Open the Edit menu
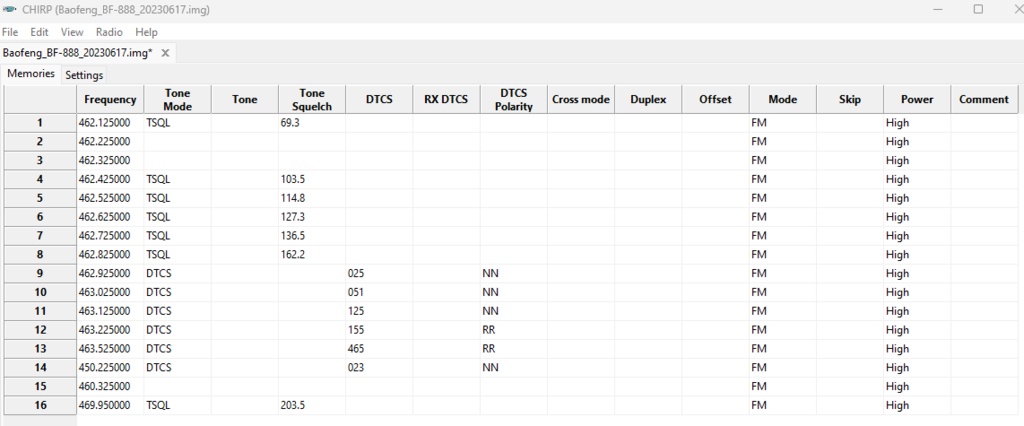 pyautogui.click(x=39, y=31)
